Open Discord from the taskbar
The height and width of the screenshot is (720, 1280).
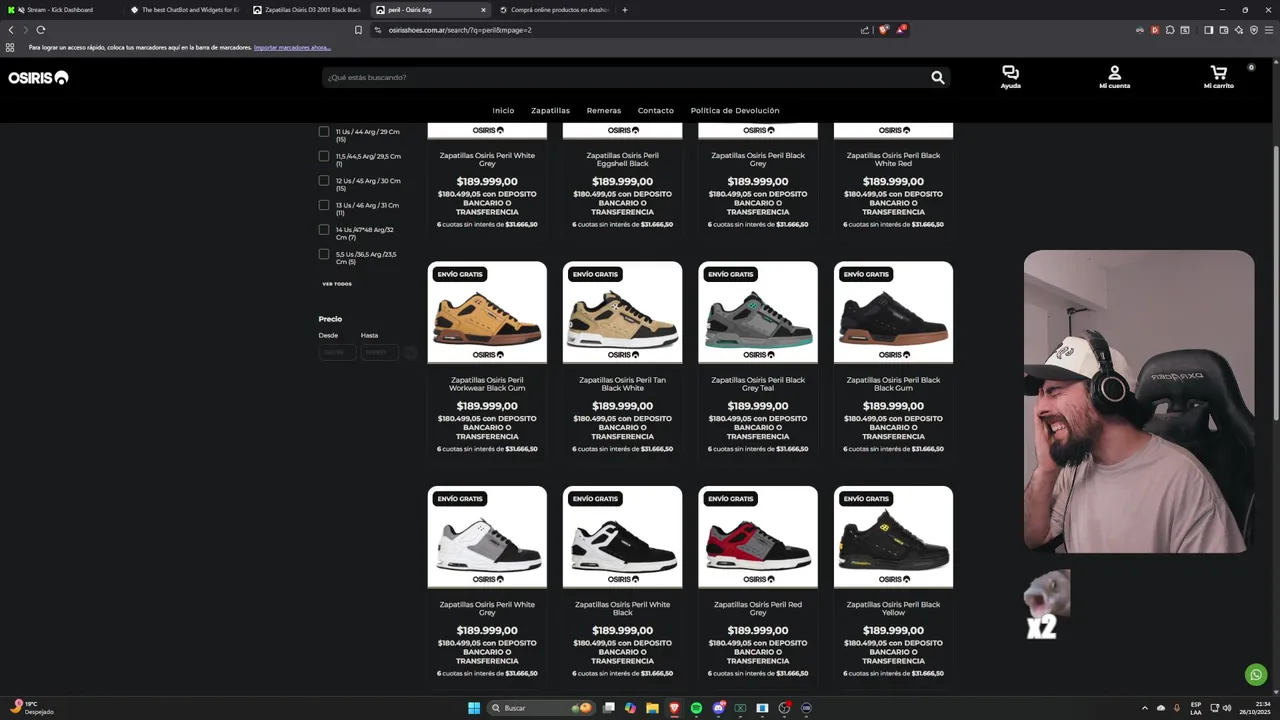718,708
